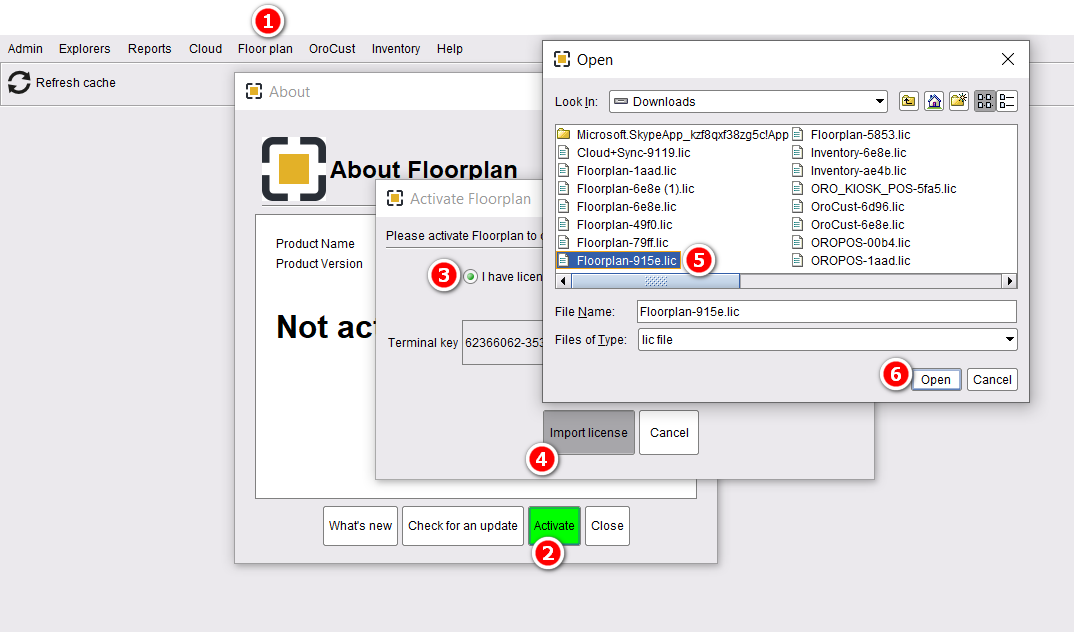Create a new folder in Open dialog

(959, 101)
